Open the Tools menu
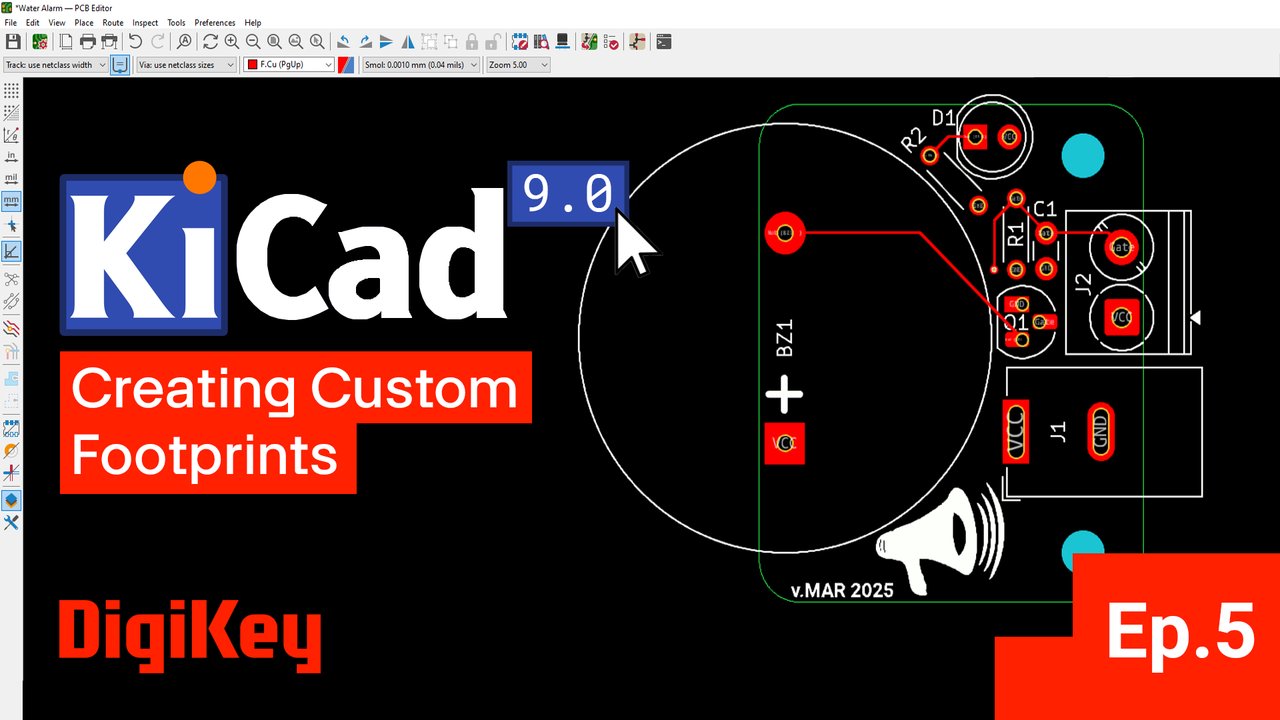 point(176,22)
